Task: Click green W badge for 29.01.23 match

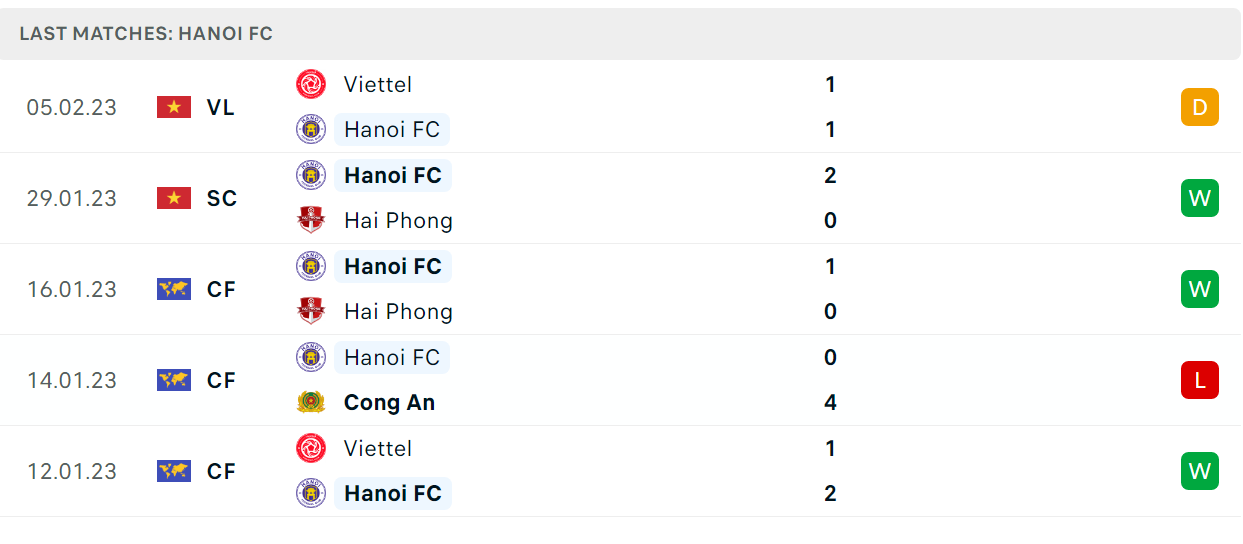Action: [x=1200, y=198]
